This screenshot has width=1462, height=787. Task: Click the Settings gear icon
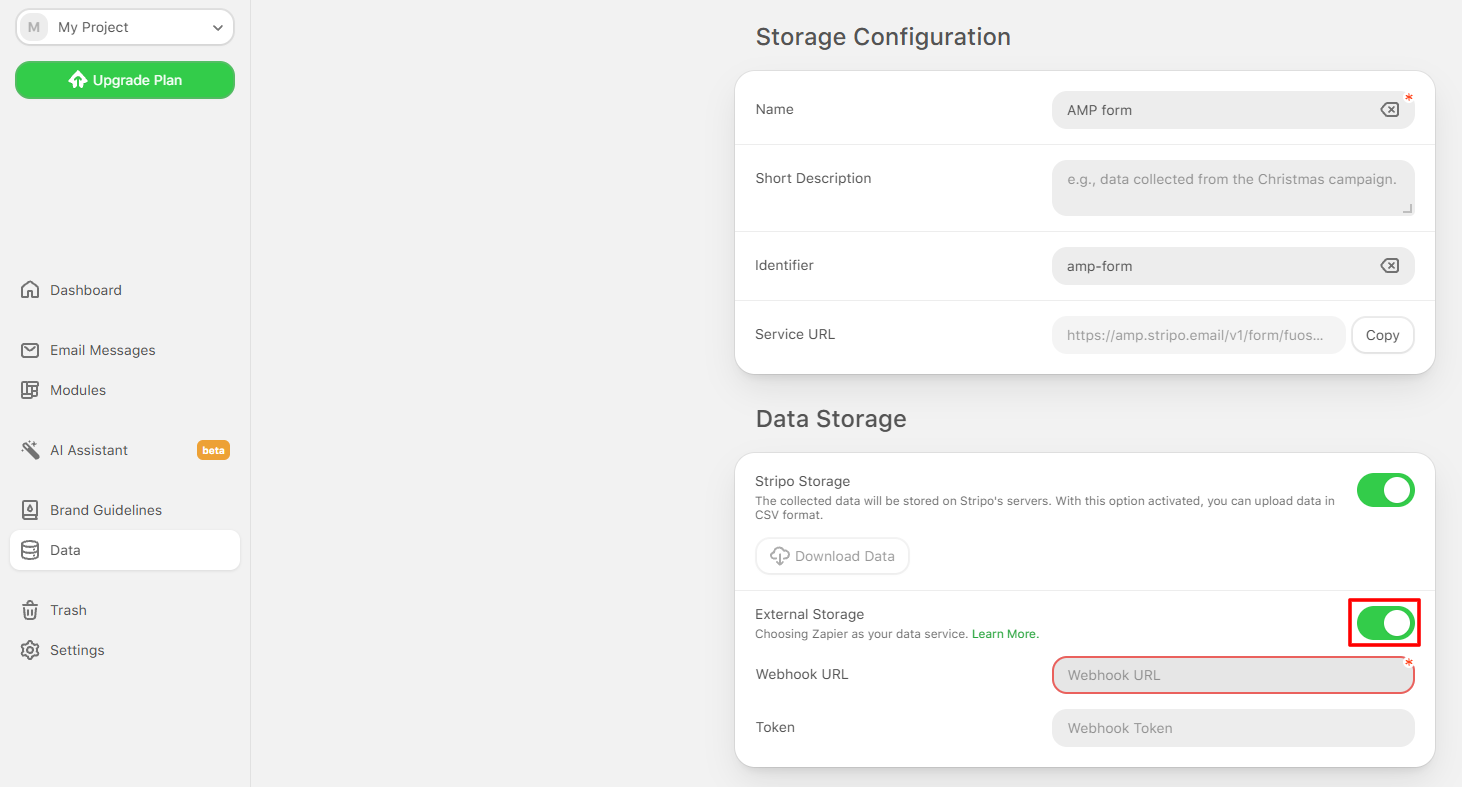click(30, 650)
